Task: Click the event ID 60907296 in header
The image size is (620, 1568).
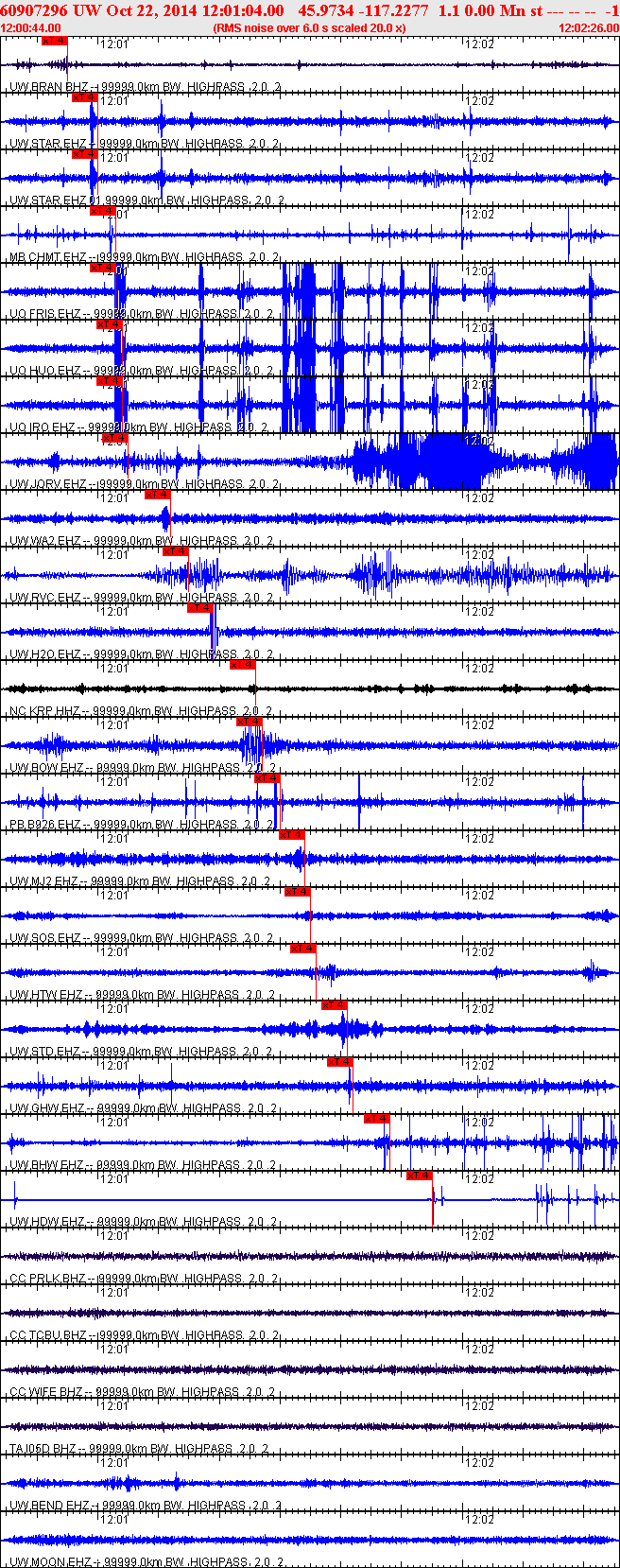Action: click(34, 10)
